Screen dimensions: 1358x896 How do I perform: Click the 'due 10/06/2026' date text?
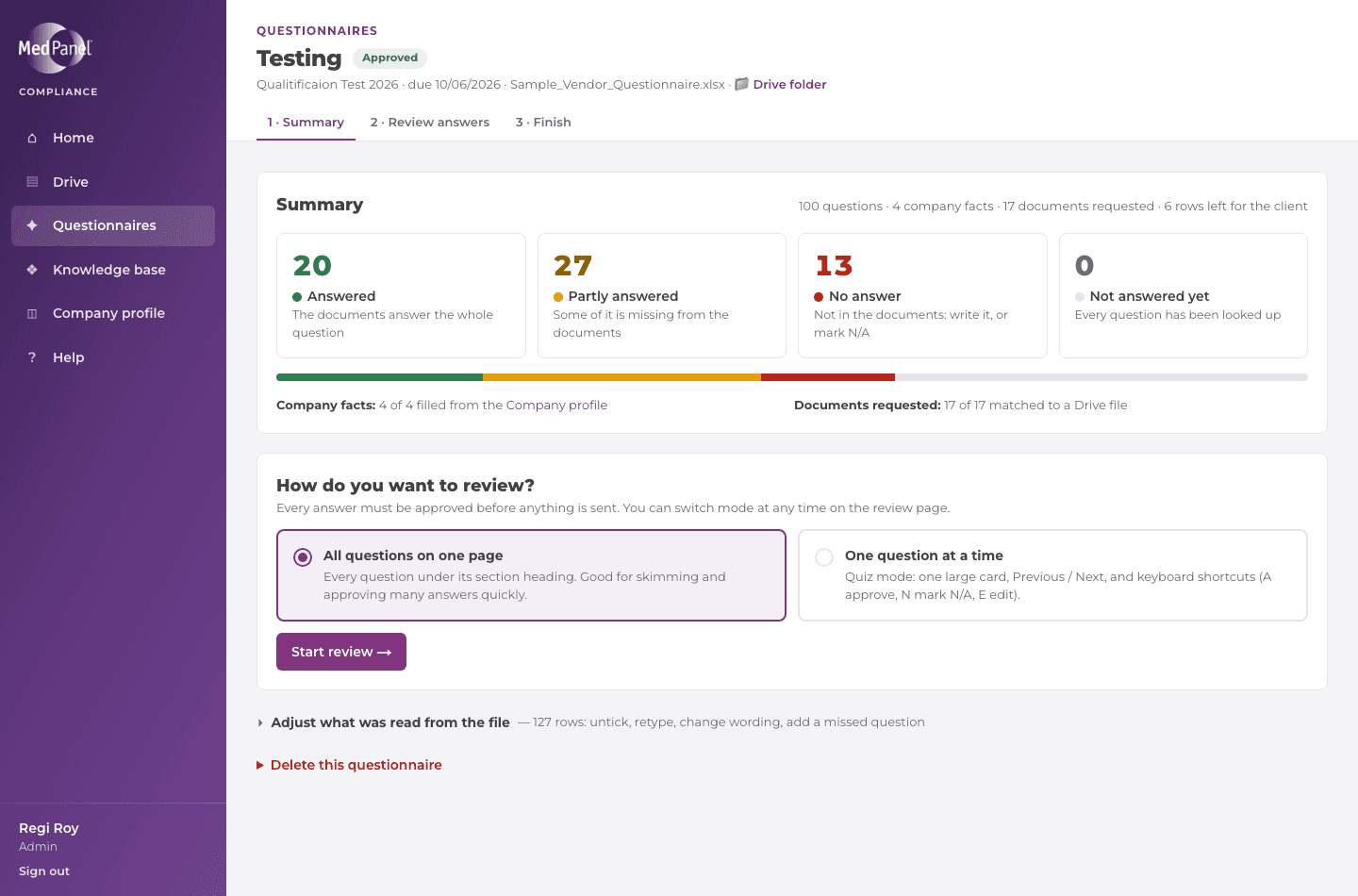[x=455, y=84]
